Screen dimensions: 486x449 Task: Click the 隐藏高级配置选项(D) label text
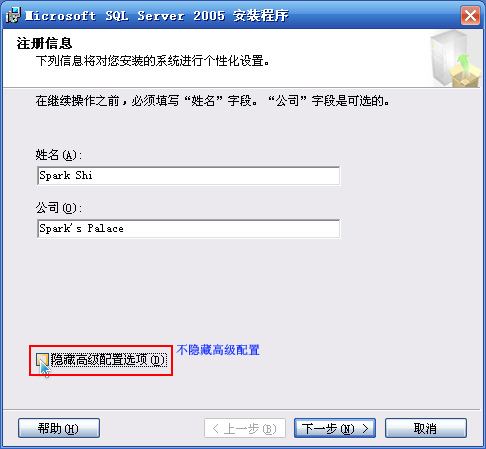pos(109,360)
